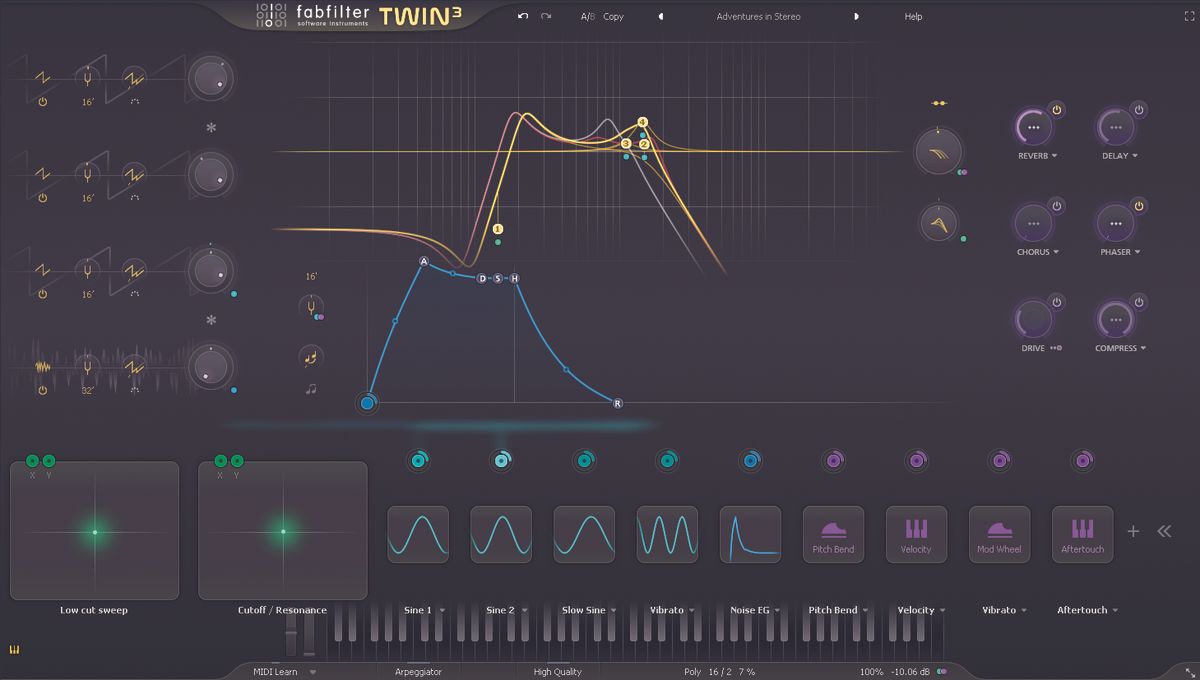Screen dimensions: 1200x680
Task: Open the Pitch Bend modulation source
Action: click(x=833, y=534)
